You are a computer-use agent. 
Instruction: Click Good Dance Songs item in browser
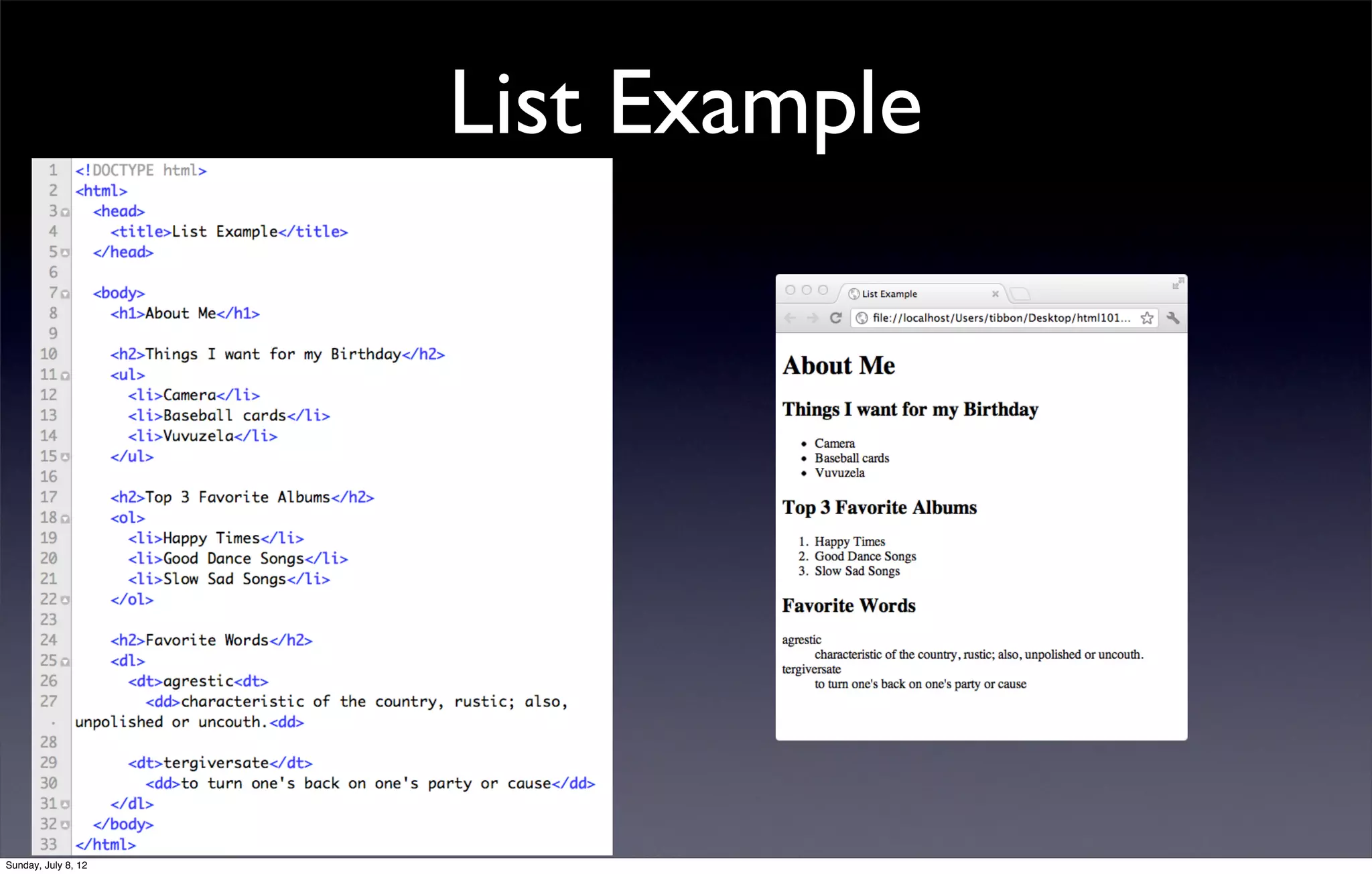point(866,556)
